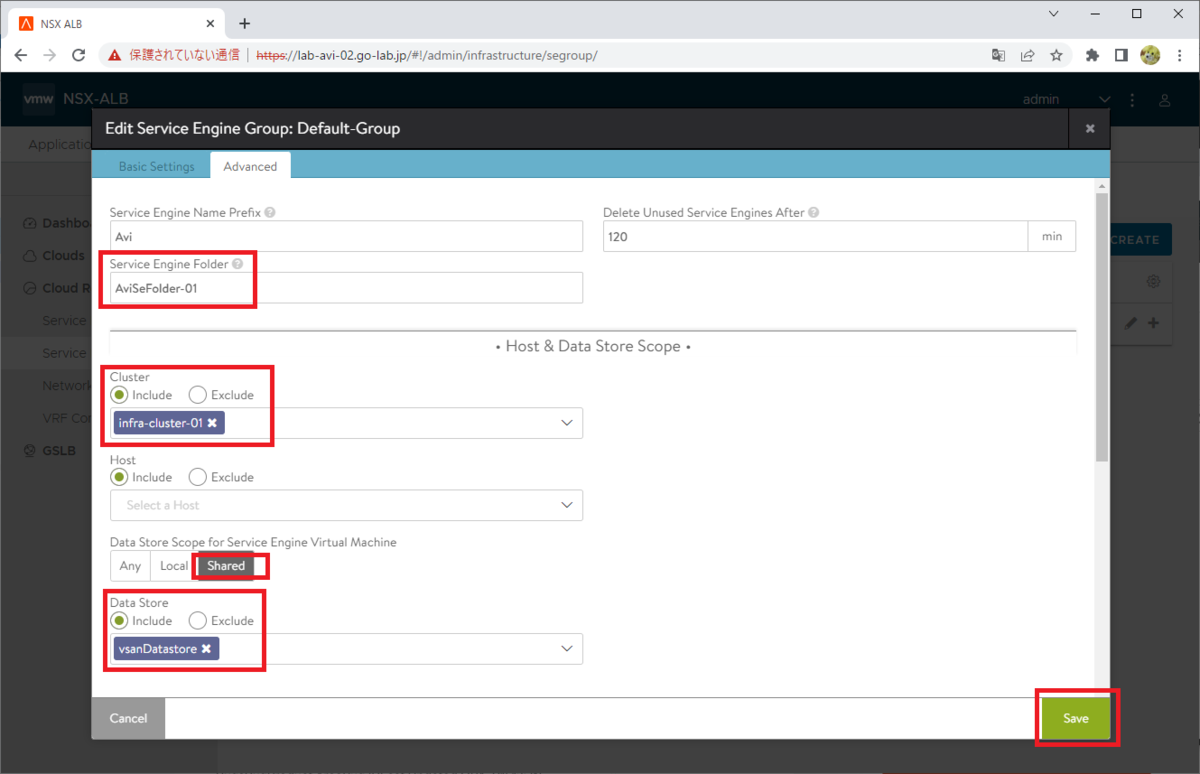Set data store scope to Local
This screenshot has width=1200, height=774.
[x=173, y=566]
